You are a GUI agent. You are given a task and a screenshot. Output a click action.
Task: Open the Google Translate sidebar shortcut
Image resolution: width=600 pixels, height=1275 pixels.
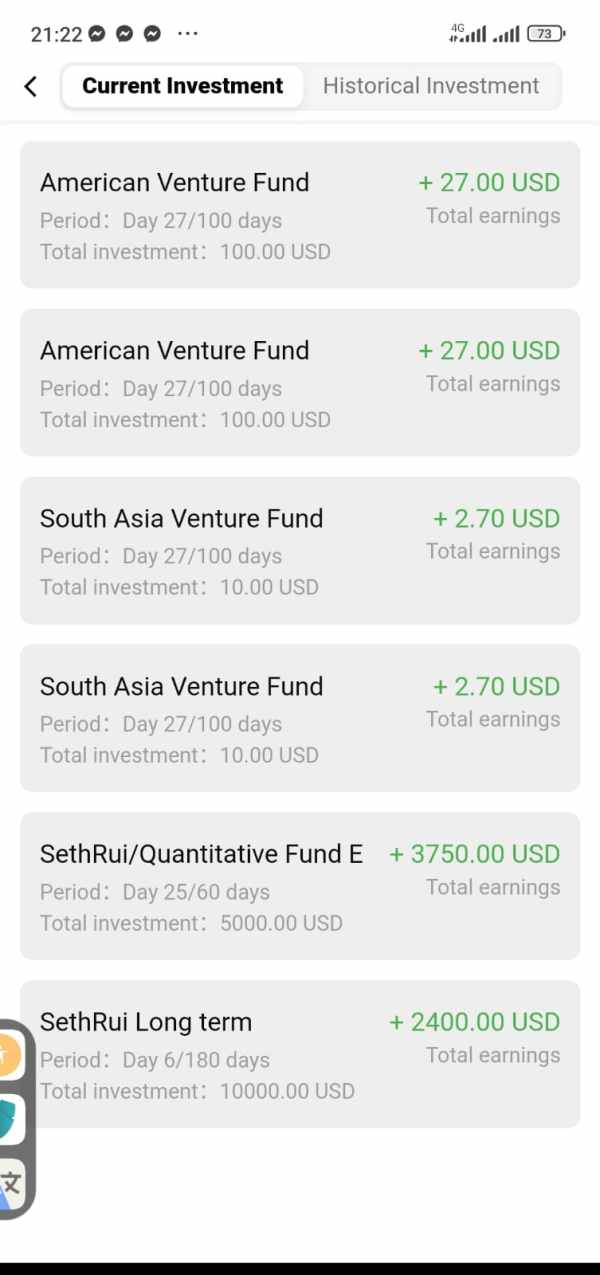pos(10,1185)
